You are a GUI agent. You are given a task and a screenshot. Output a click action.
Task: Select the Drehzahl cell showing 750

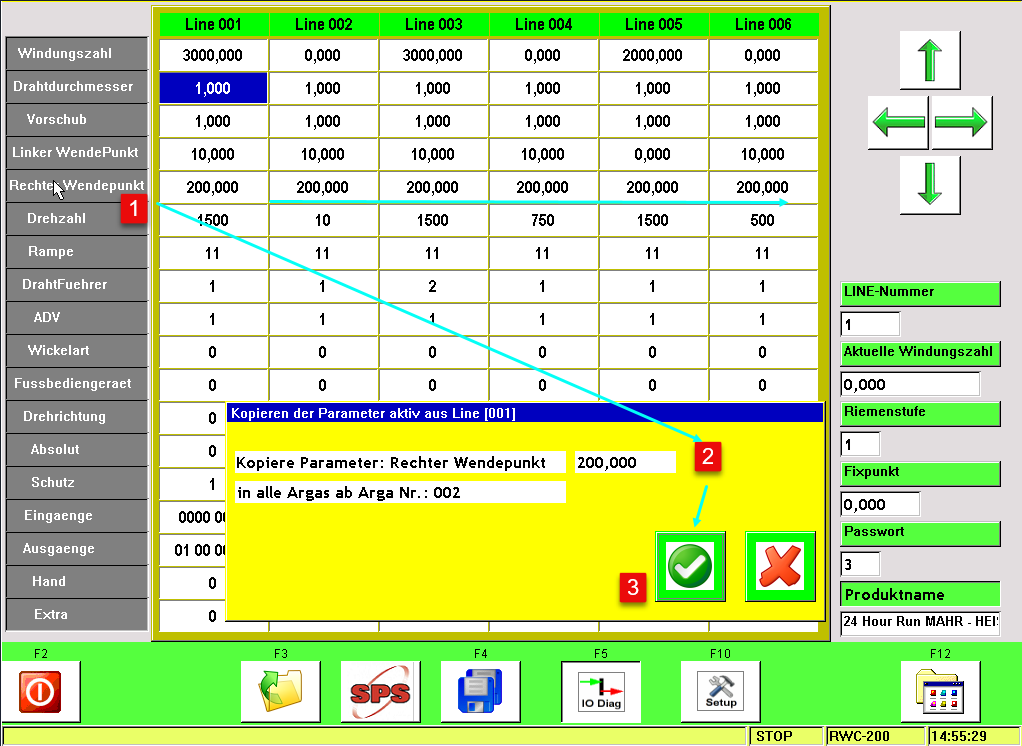click(543, 221)
